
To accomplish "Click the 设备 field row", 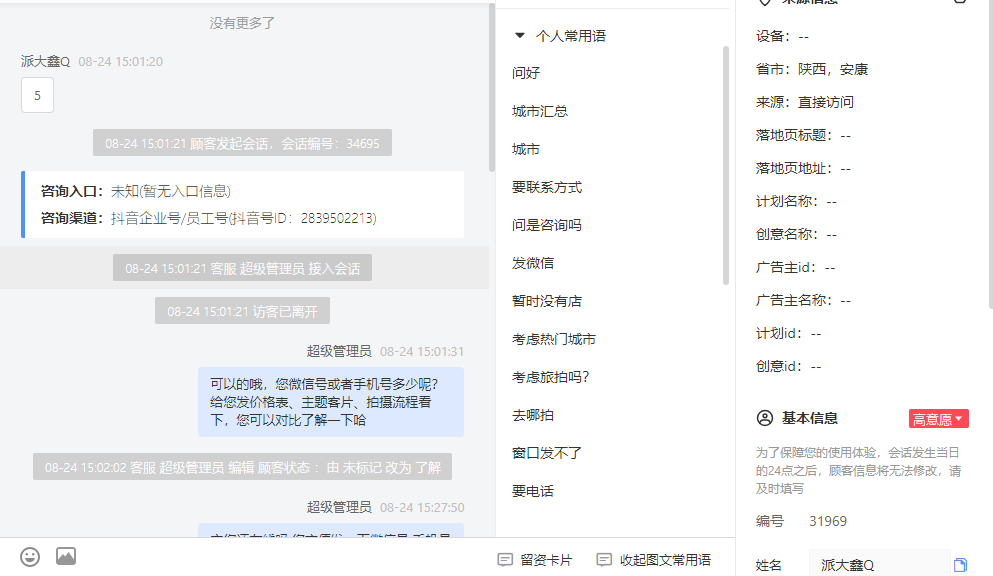I will [x=782, y=36].
